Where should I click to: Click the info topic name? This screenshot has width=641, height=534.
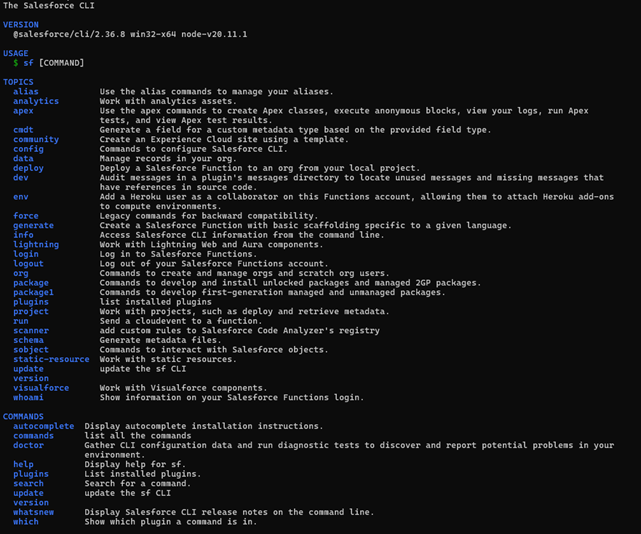23,235
